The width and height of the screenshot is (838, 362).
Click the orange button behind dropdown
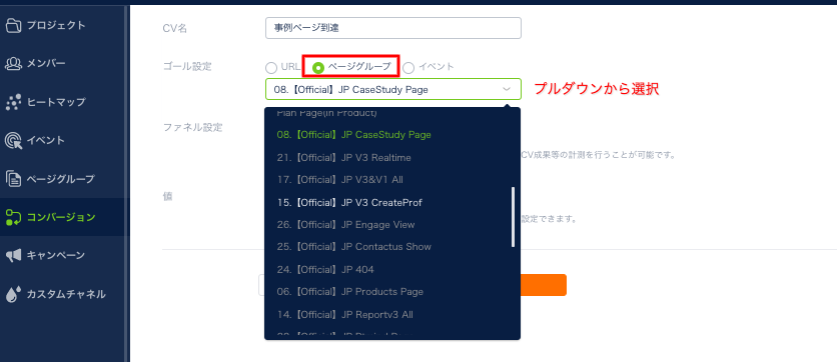544,285
